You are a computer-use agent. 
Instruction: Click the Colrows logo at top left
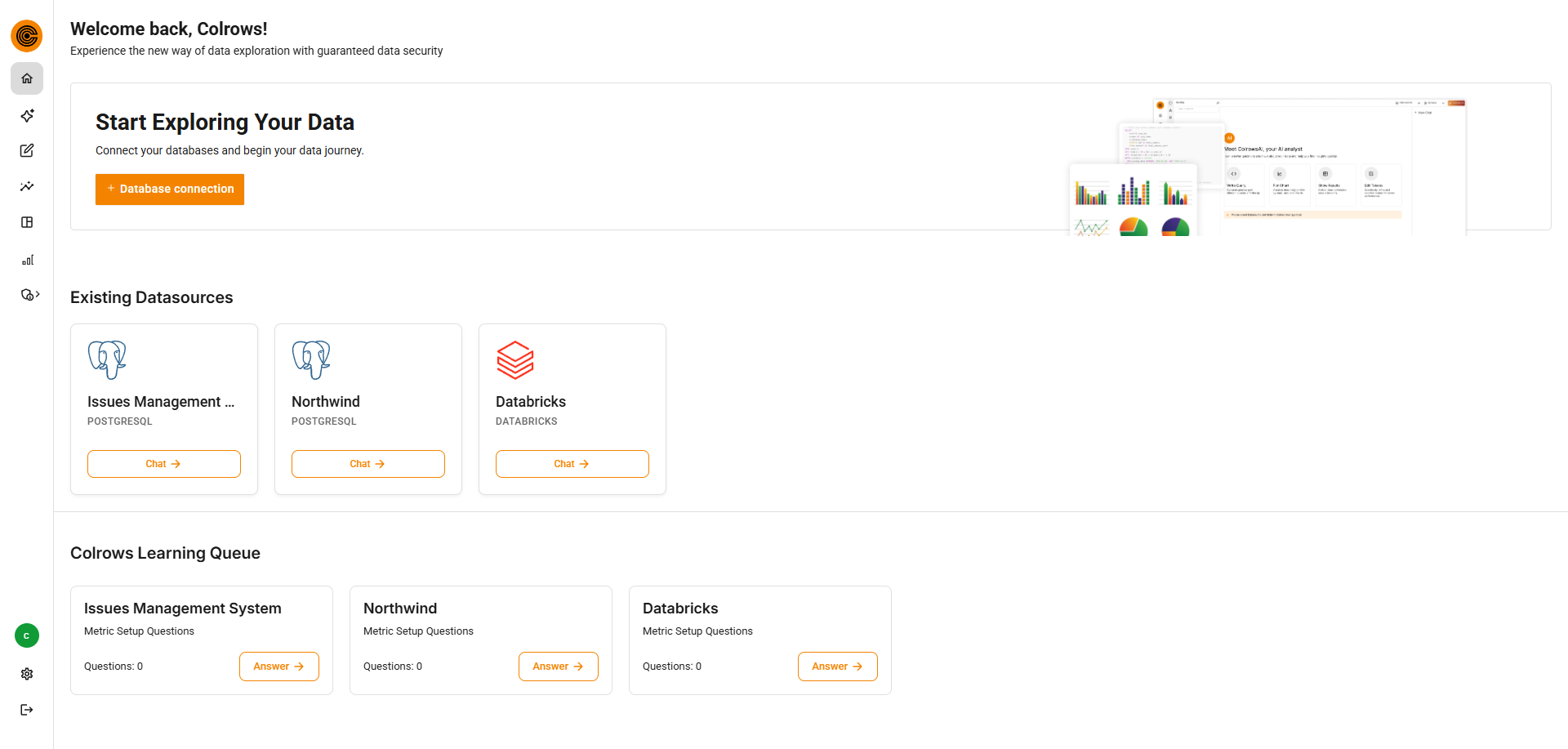pos(26,36)
